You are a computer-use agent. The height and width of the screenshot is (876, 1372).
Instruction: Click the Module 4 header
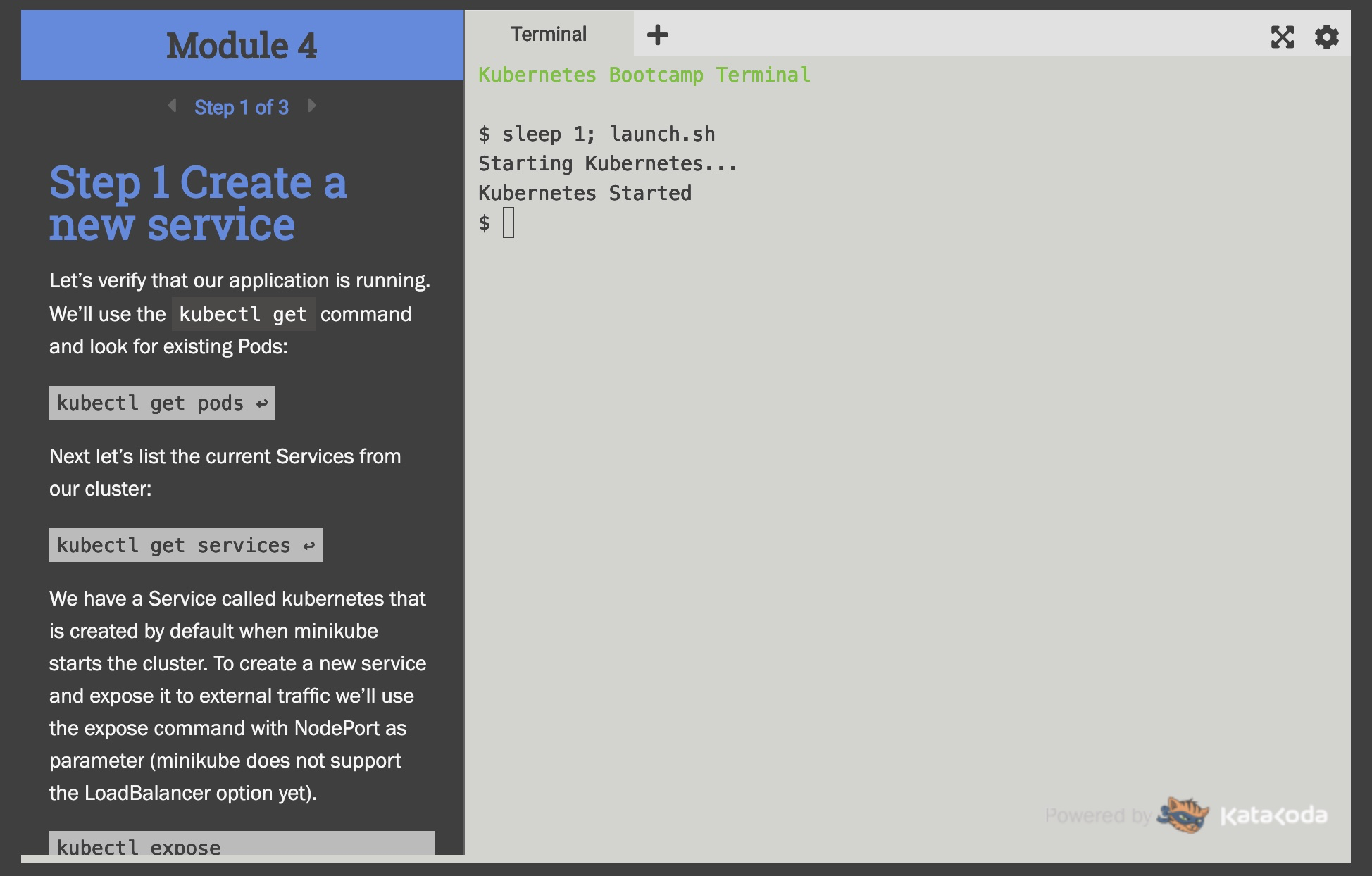(242, 46)
